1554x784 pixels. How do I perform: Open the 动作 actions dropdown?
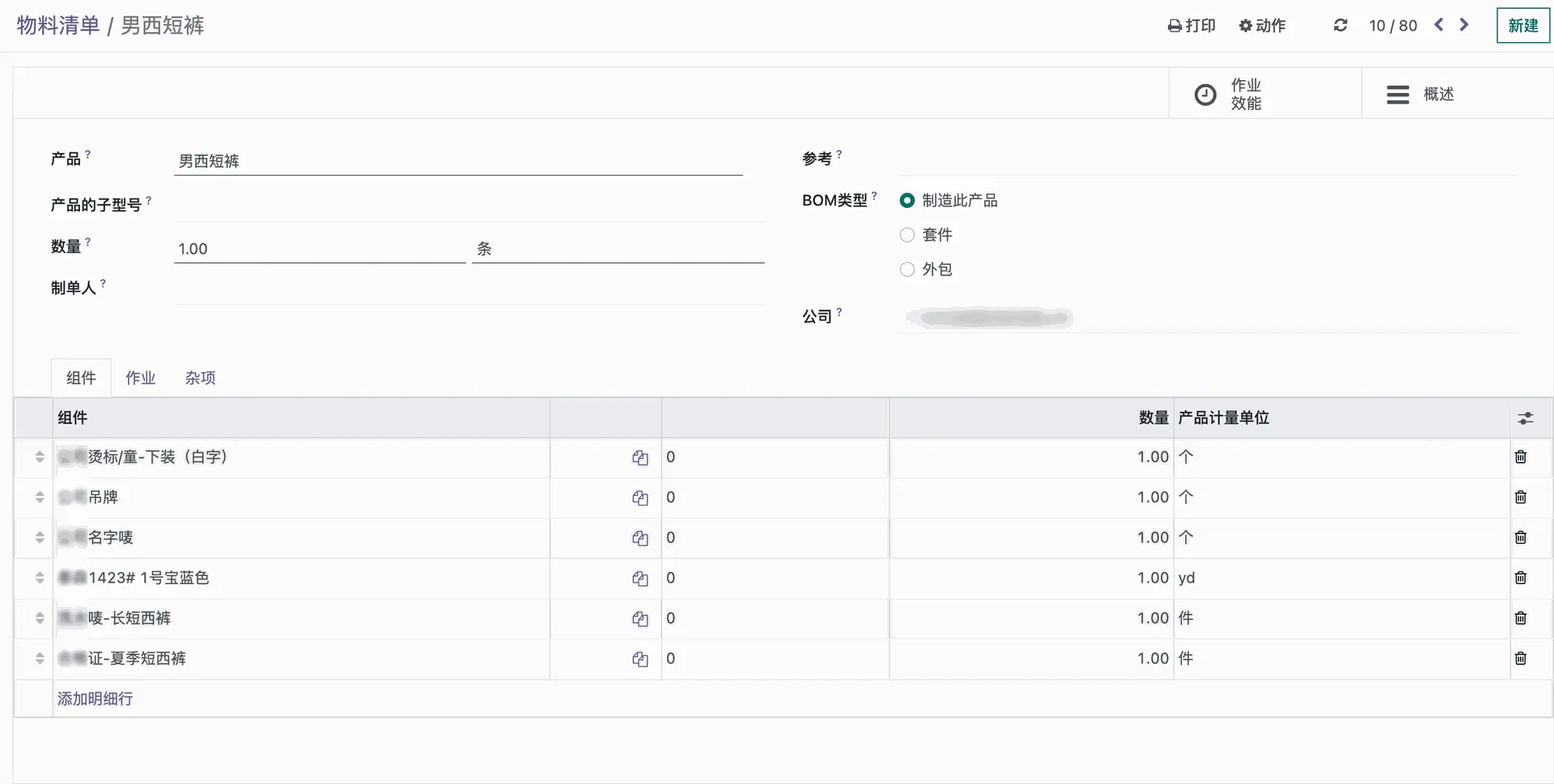pos(1263,26)
